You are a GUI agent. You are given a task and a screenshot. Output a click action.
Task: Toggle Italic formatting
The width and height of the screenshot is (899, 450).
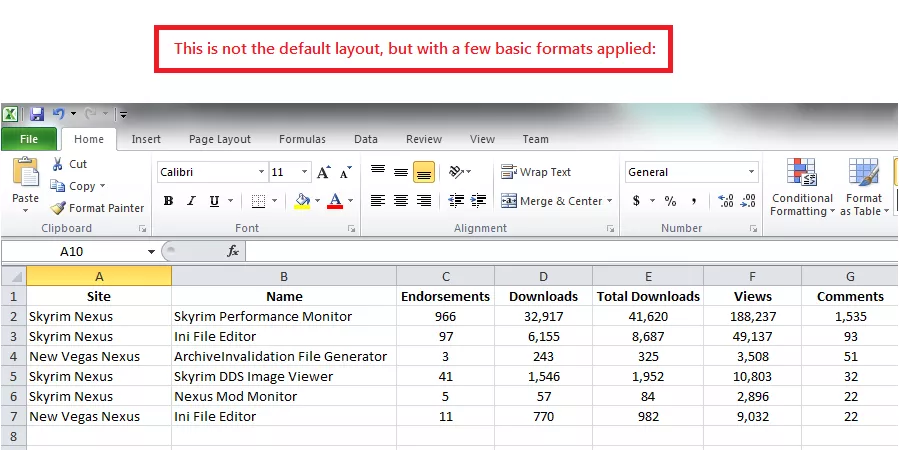click(x=191, y=201)
